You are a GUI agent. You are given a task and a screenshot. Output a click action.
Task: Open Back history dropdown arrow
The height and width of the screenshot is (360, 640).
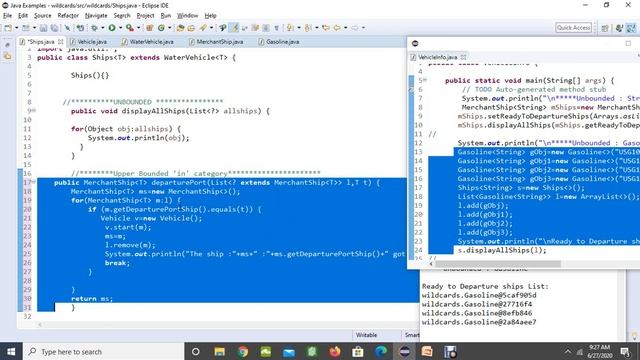click(345, 28)
